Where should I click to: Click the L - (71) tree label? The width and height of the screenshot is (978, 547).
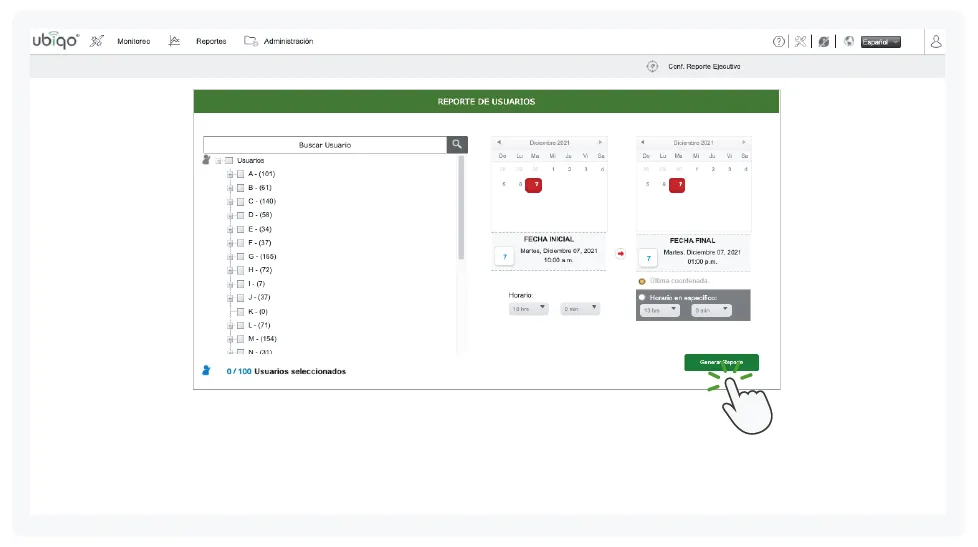[x=259, y=325]
